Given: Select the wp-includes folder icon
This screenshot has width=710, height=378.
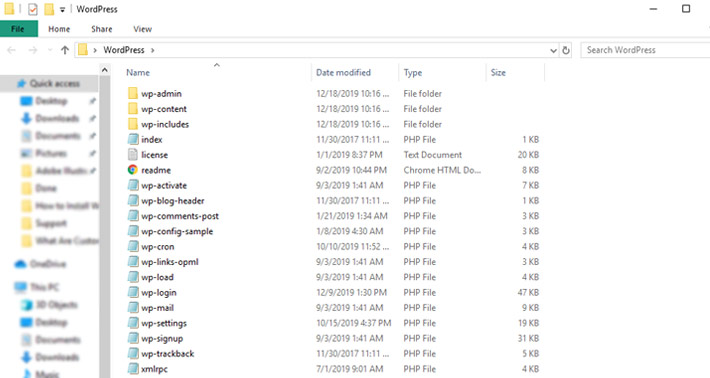Looking at the screenshot, I should 133,124.
